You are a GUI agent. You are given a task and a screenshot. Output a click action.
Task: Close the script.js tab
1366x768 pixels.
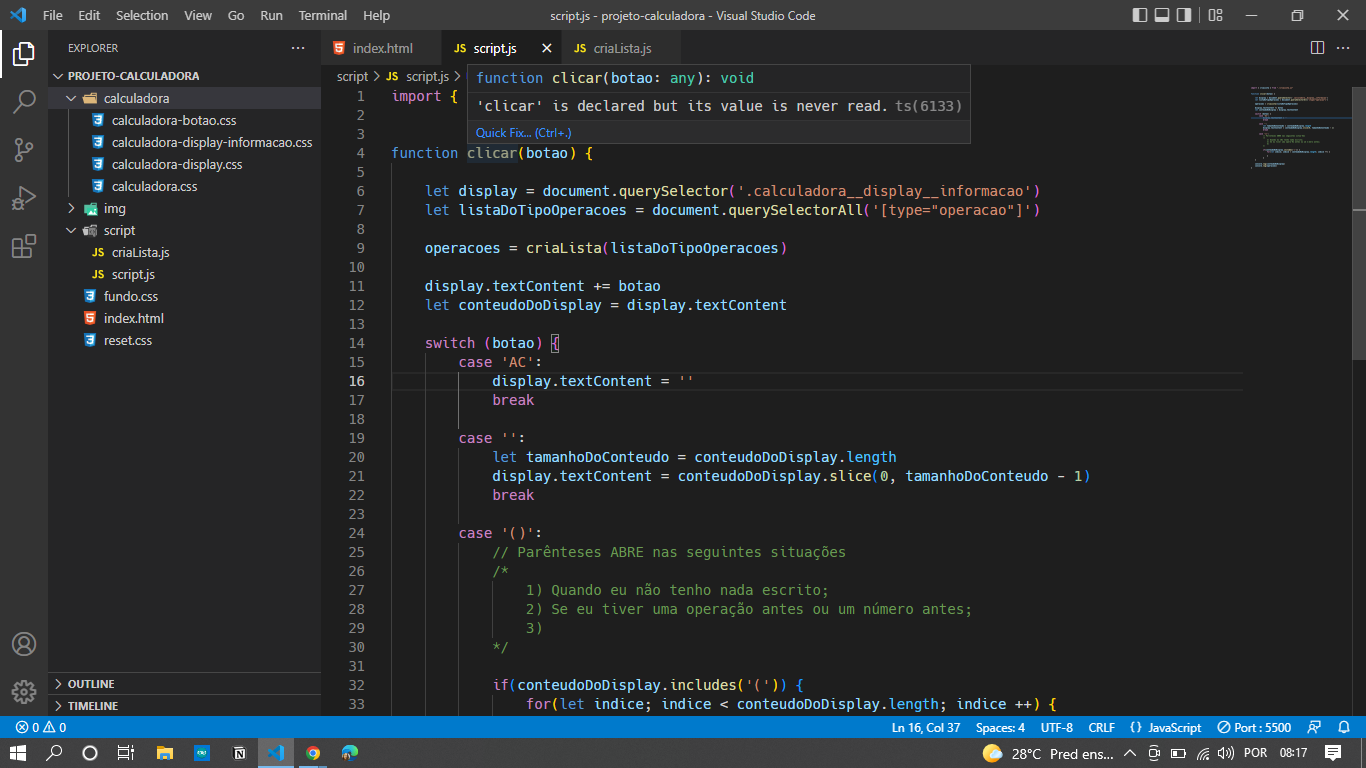tap(546, 48)
